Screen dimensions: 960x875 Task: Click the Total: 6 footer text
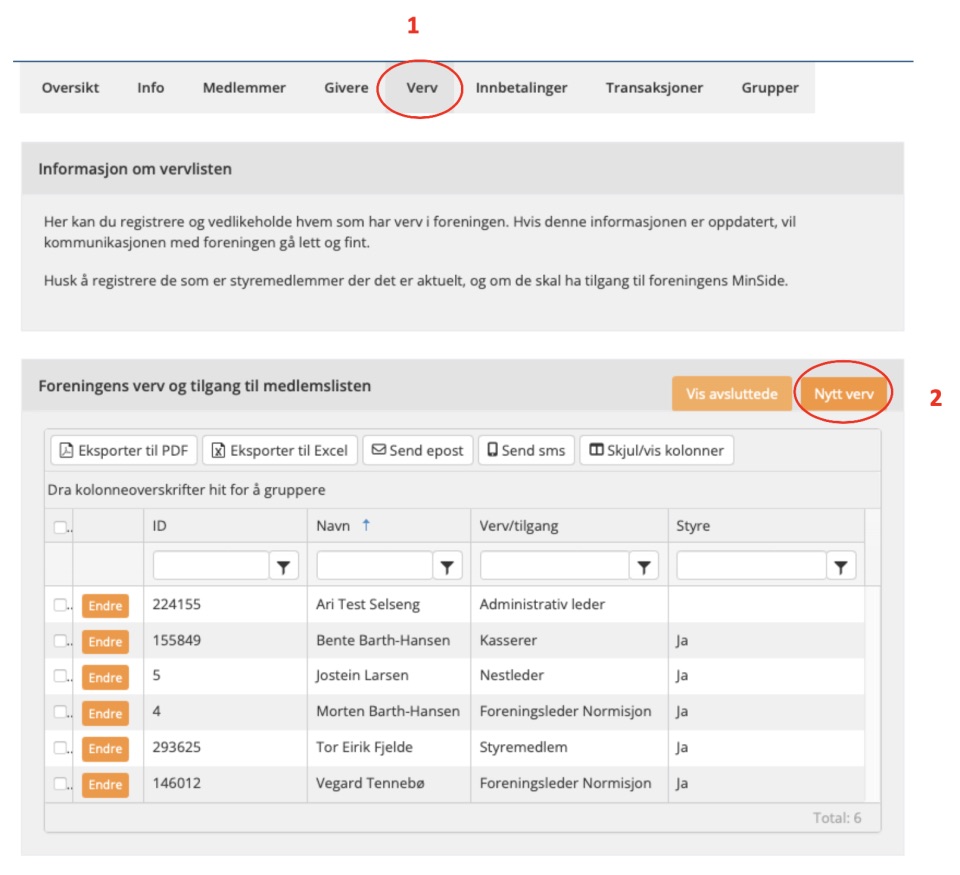[837, 818]
